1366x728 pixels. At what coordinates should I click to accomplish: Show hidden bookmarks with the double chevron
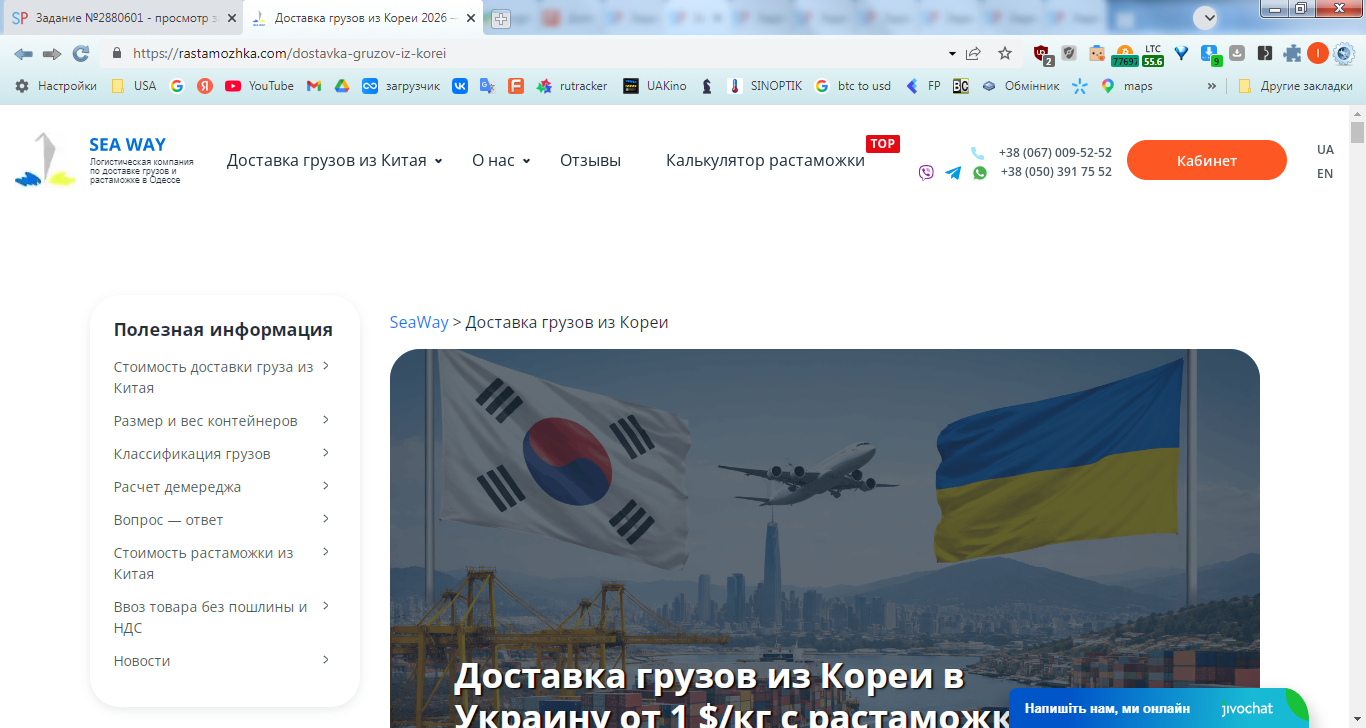coord(1212,86)
